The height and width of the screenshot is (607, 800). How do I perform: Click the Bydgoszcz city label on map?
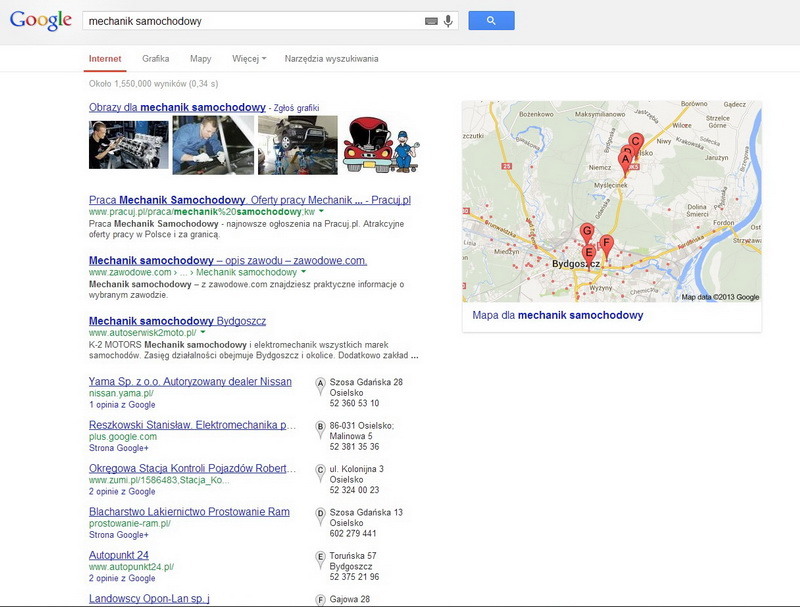(576, 264)
